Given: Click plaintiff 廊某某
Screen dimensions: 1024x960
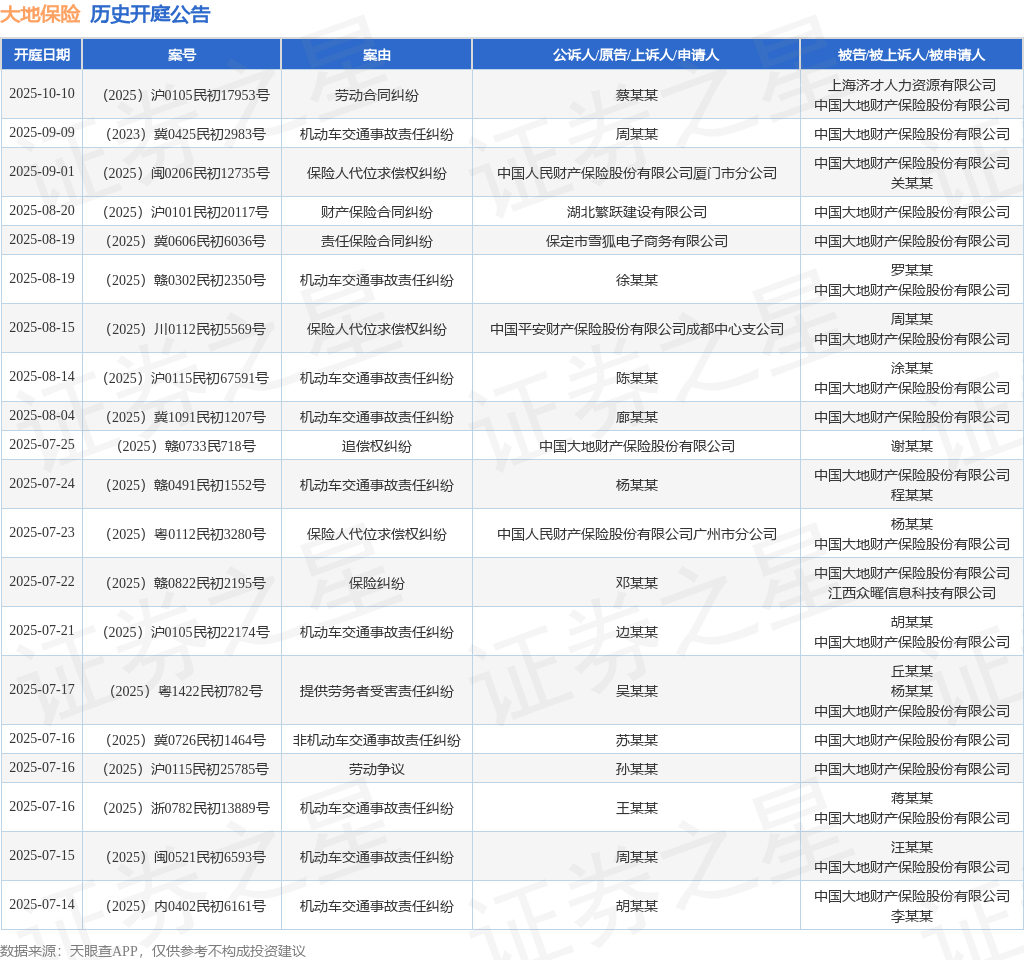Looking at the screenshot, I should [x=637, y=417].
